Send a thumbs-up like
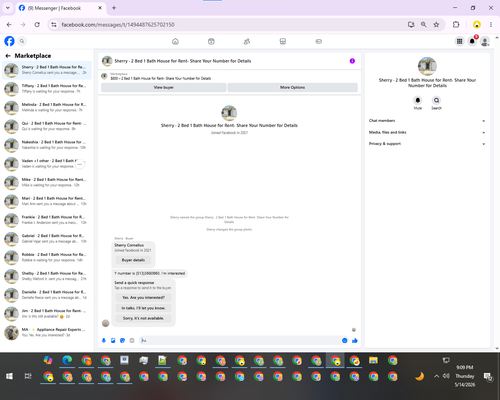The image size is (500, 400). click(x=355, y=340)
